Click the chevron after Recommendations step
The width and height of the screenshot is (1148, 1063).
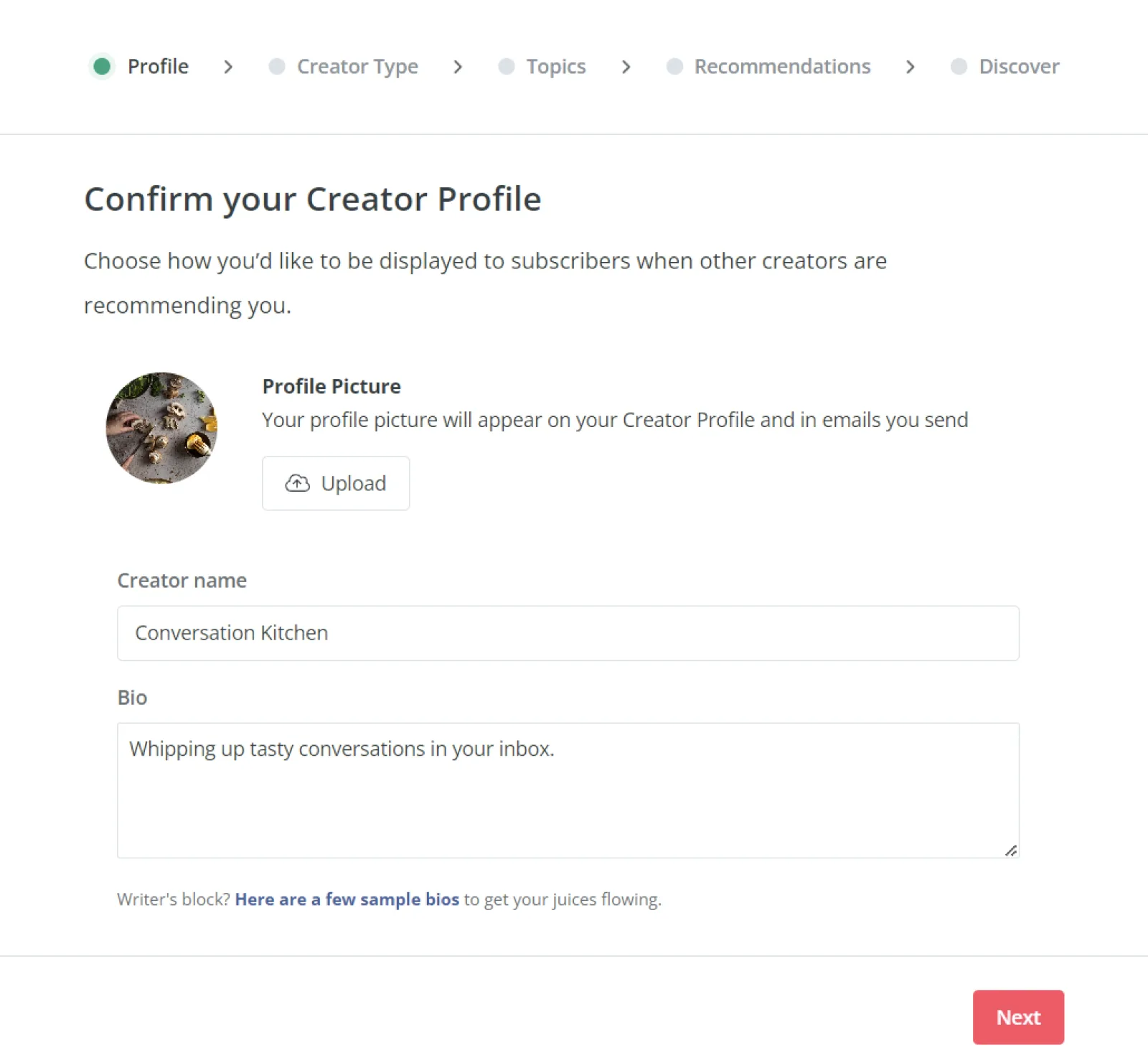click(x=911, y=67)
